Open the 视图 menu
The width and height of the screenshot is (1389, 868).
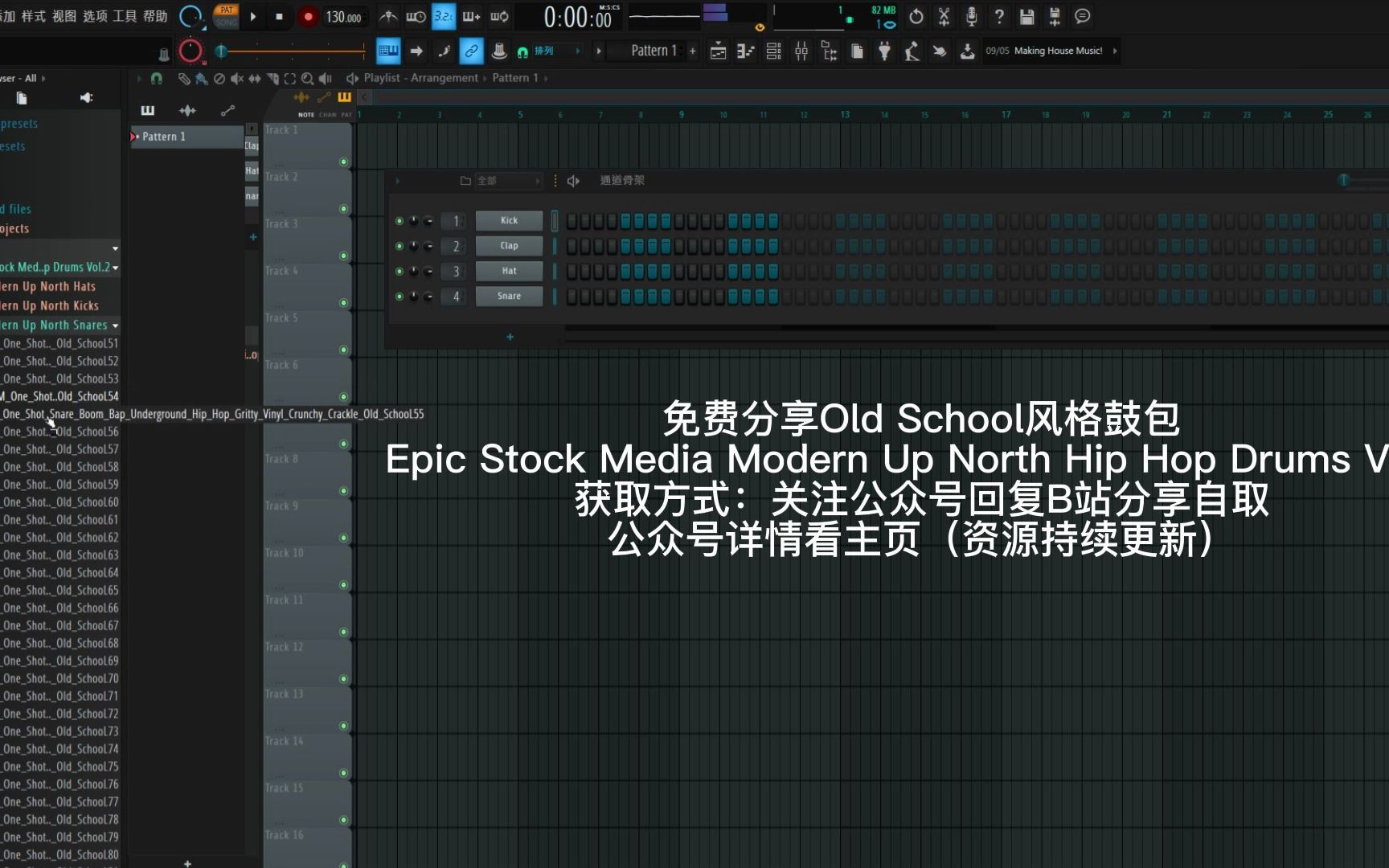pyautogui.click(x=64, y=16)
